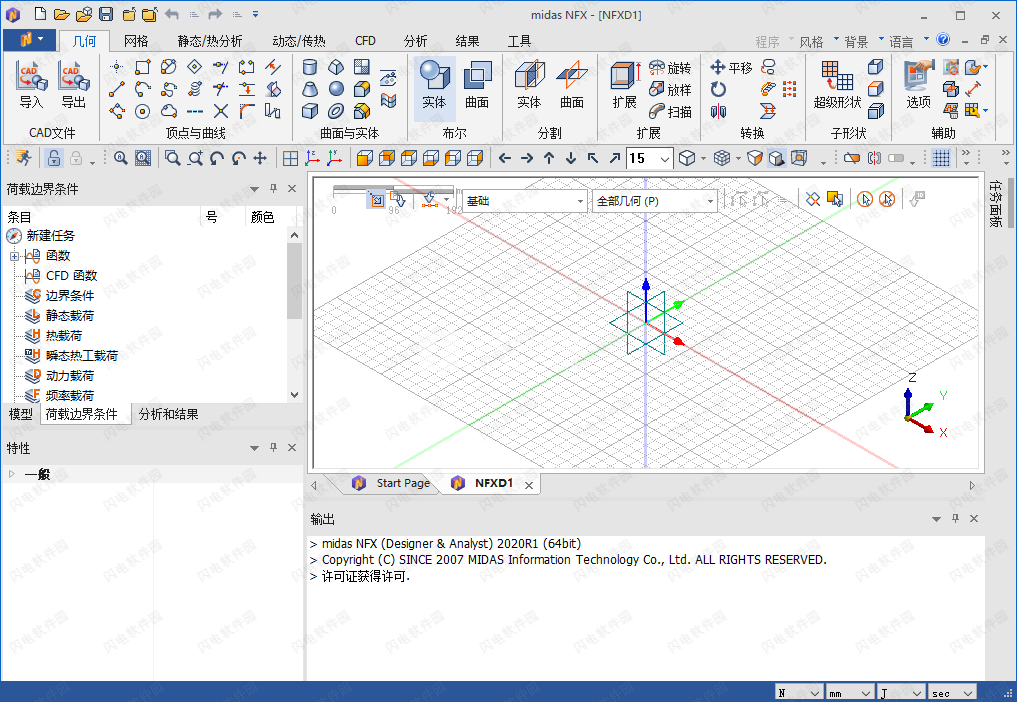Open the CFD ribbon tab
Viewport: 1017px width, 702px height.
pyautogui.click(x=365, y=42)
